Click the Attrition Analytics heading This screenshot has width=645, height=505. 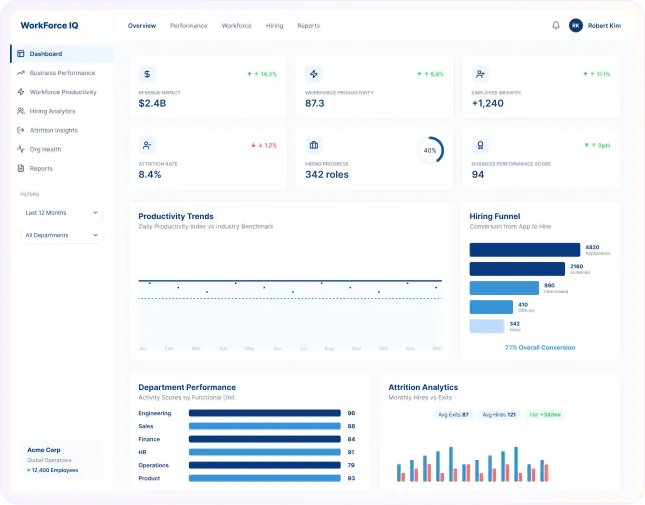(423, 387)
